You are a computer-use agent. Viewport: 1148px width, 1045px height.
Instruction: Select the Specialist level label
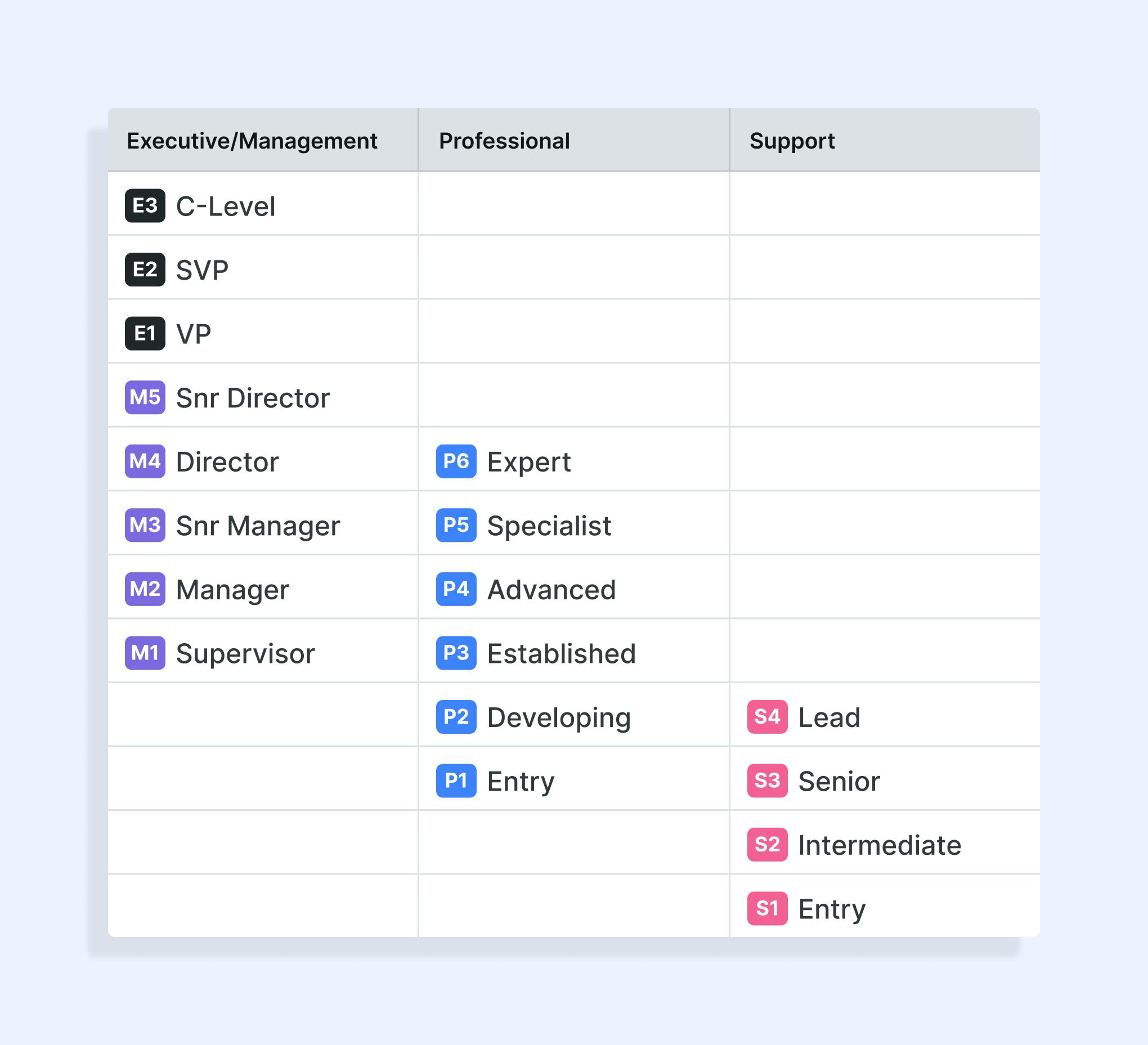[549, 526]
